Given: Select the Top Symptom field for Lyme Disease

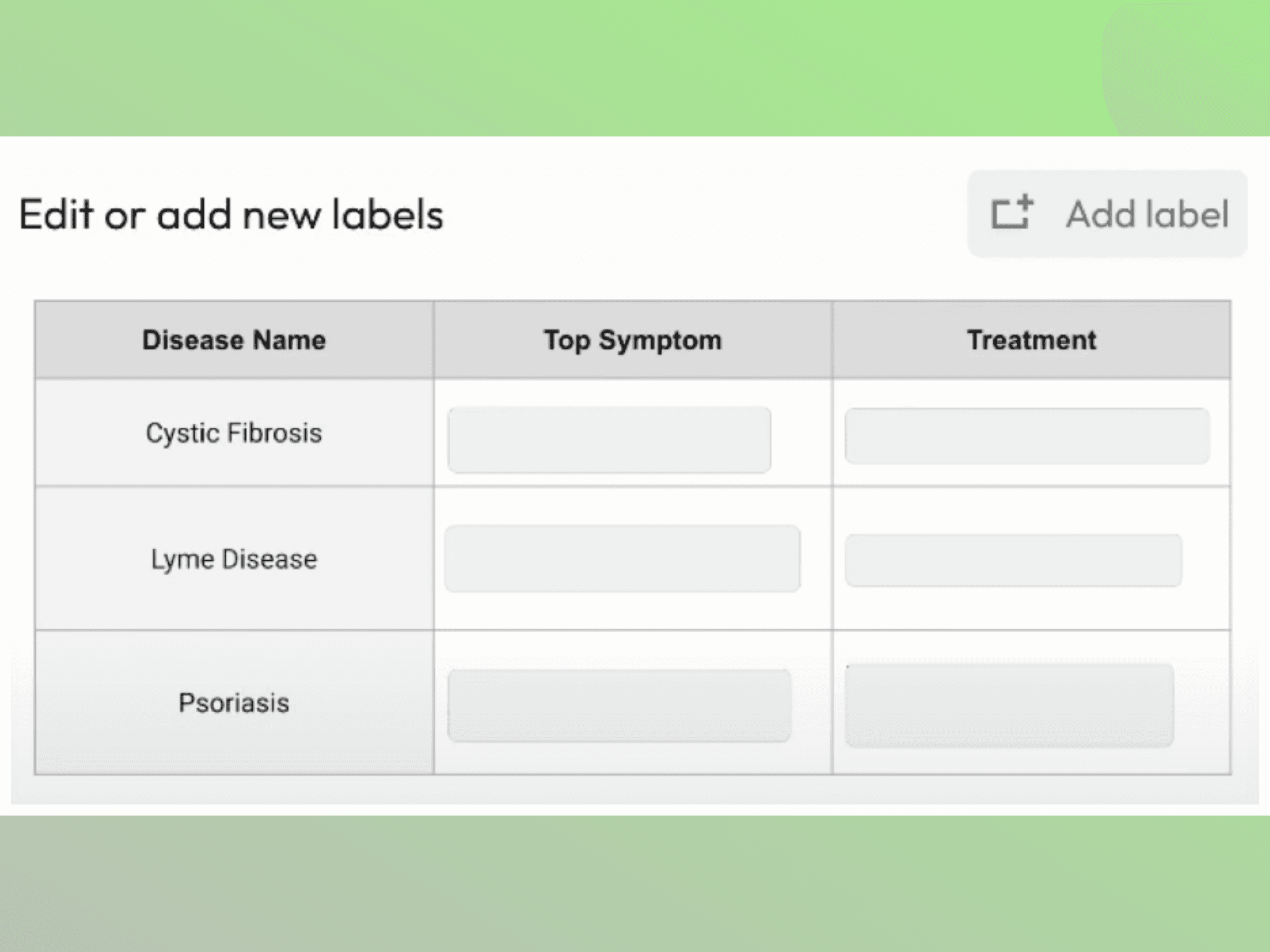Looking at the screenshot, I should (x=621, y=559).
